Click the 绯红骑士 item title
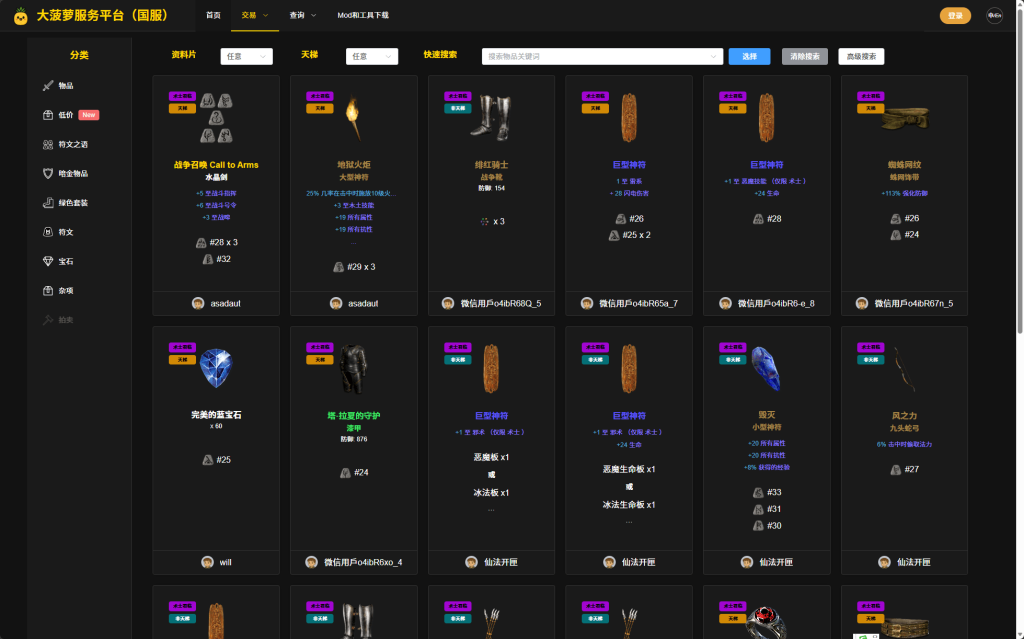This screenshot has height=639, width=1024. pyautogui.click(x=491, y=165)
